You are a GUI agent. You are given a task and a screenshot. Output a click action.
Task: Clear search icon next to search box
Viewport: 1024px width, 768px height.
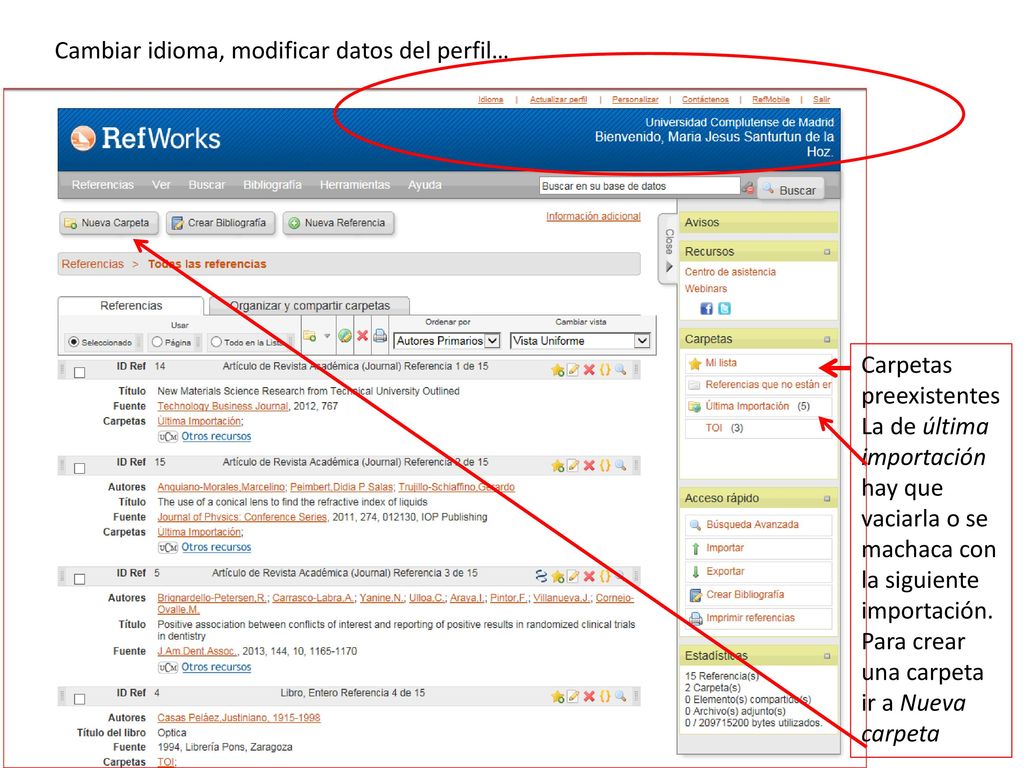(748, 188)
